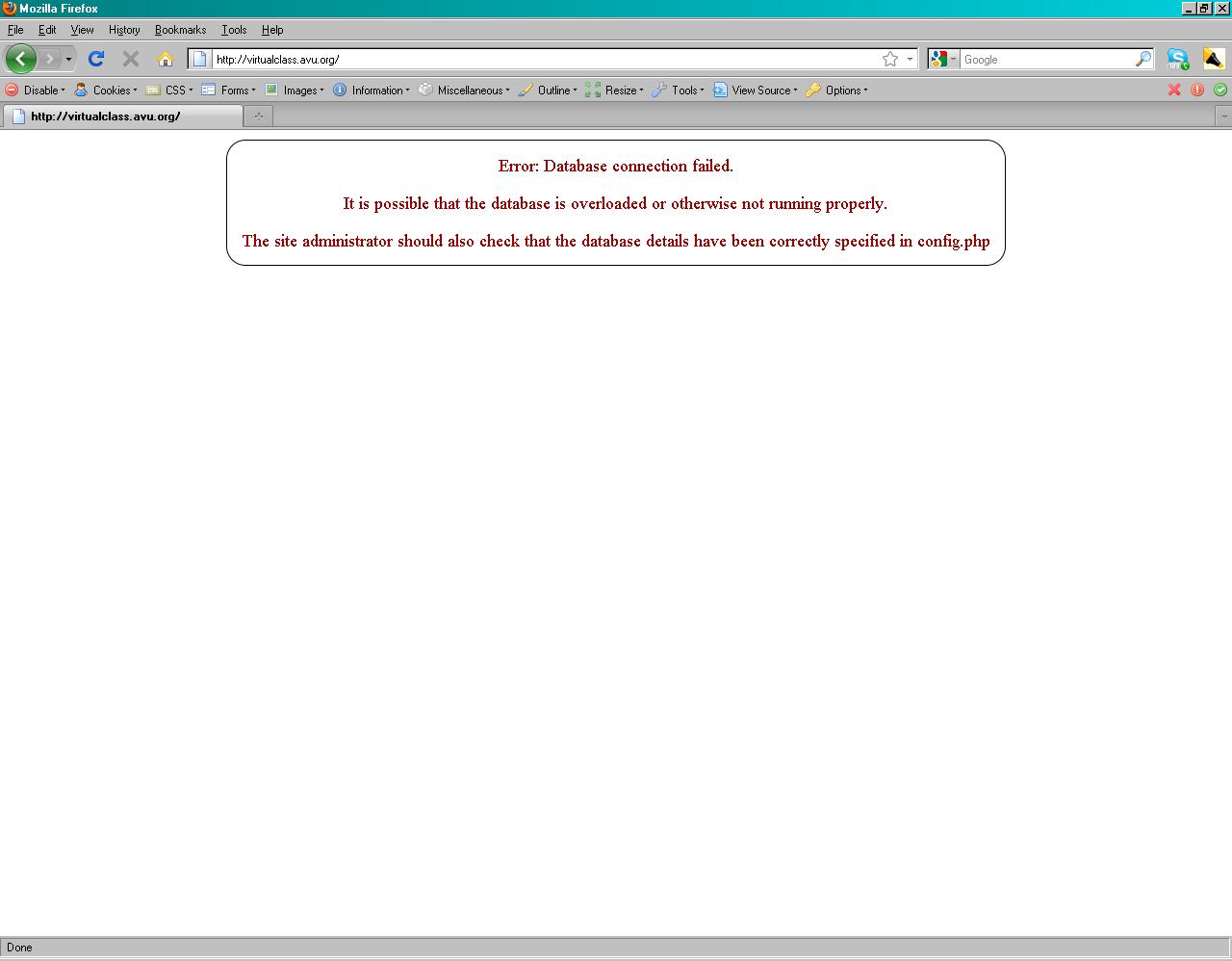1232x961 pixels.
Task: Click the green Resize arrows icon
Action: 593,90
